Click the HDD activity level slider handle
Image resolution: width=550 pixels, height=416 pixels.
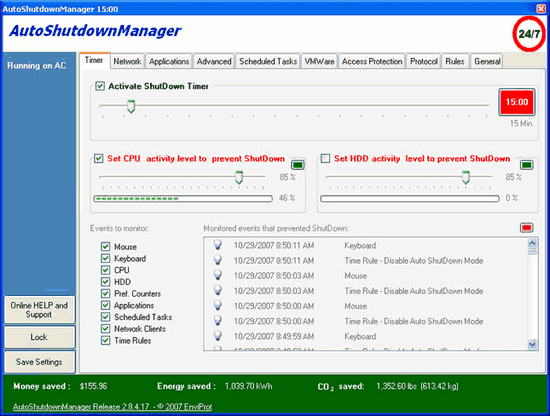(465, 177)
